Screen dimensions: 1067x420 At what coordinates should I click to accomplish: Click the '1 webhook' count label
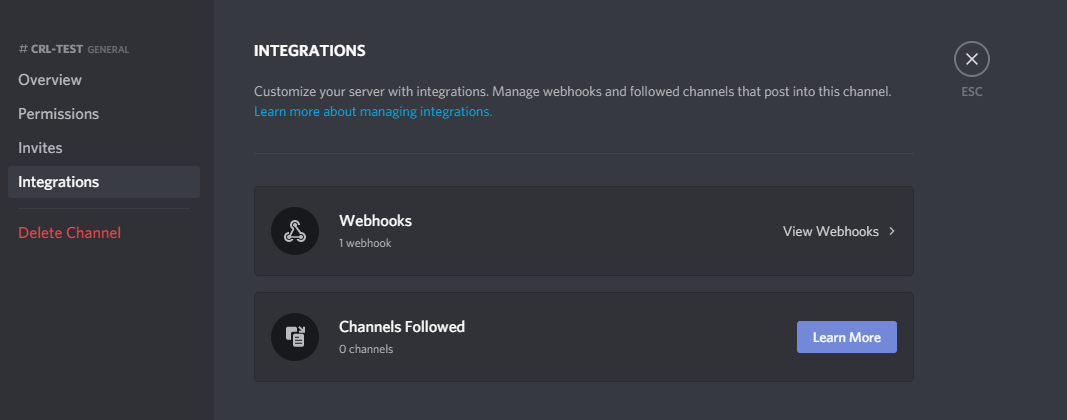coord(365,243)
